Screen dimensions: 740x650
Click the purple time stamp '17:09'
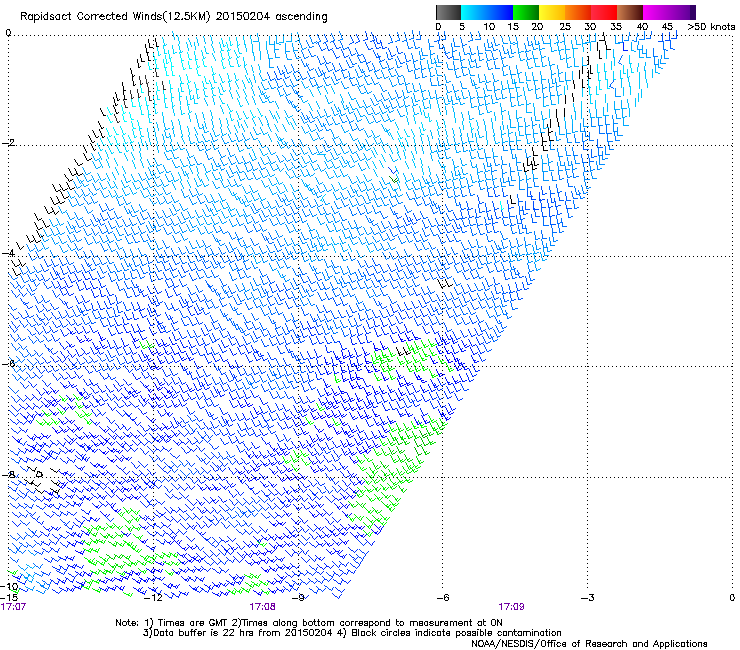[x=512, y=607]
